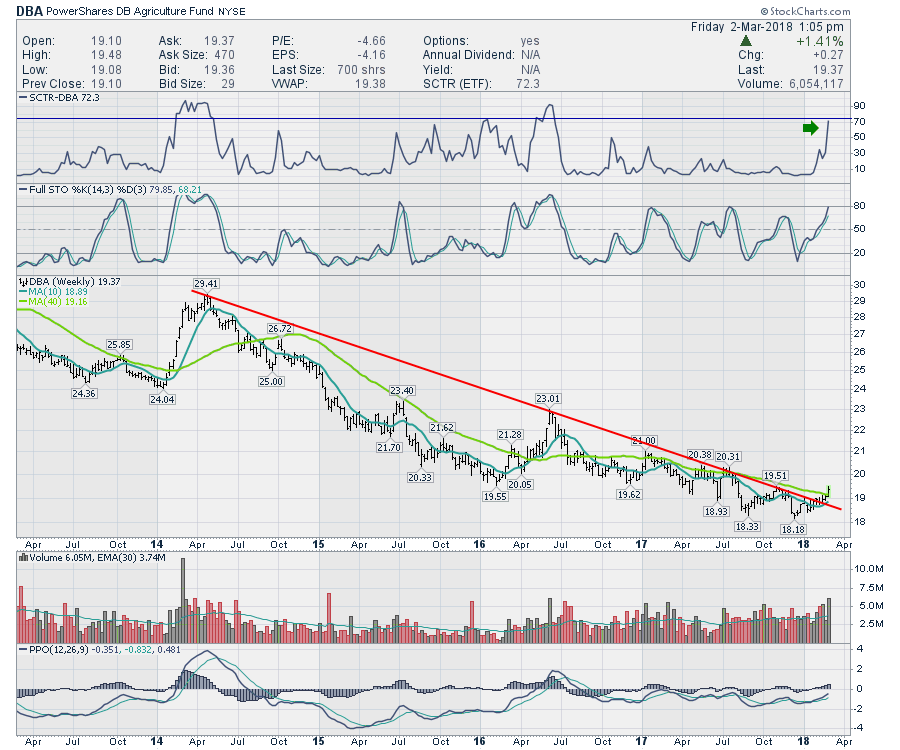The image size is (900, 750).
Task: Click the Prev Close row value
Action: click(106, 84)
